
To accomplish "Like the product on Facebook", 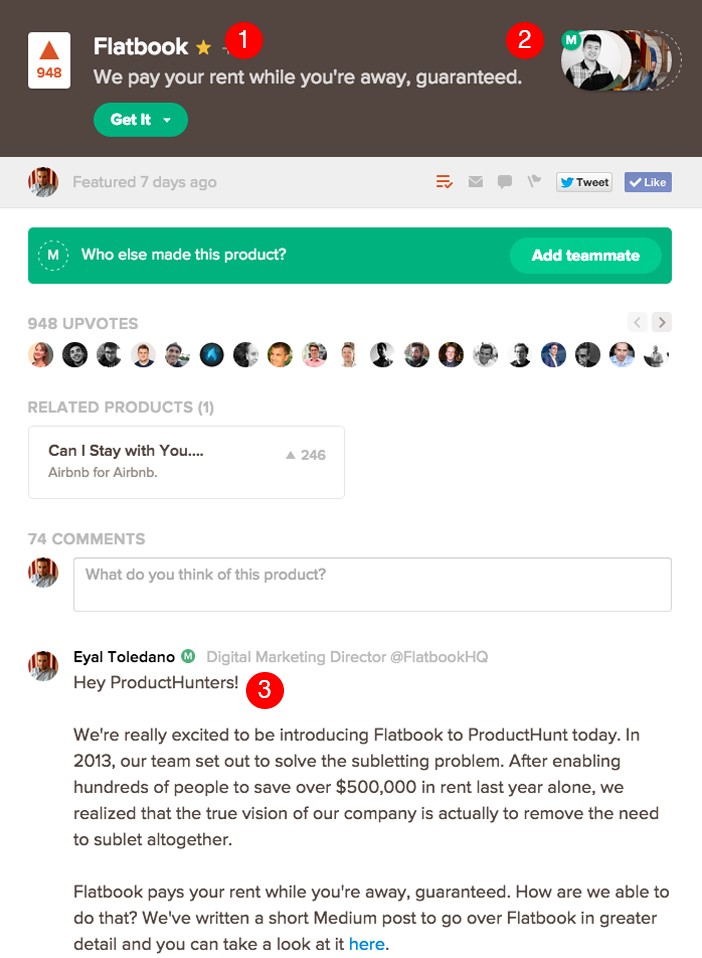I will point(647,182).
